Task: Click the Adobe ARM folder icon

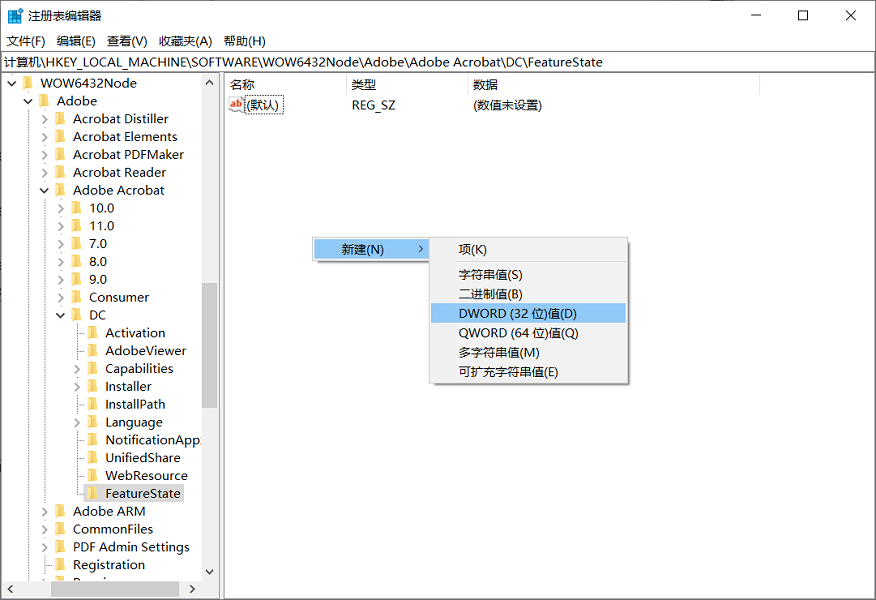Action: tap(61, 511)
